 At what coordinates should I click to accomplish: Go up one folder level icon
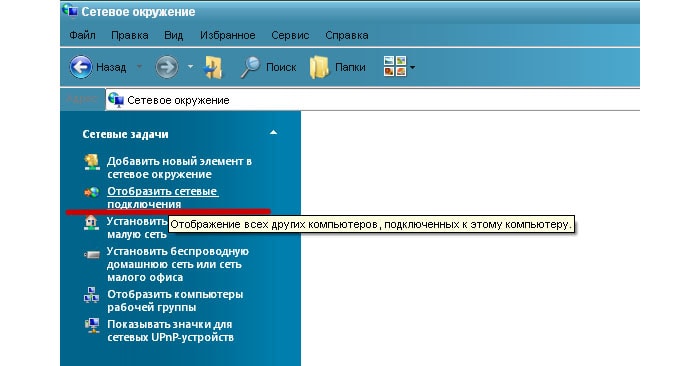click(x=213, y=67)
